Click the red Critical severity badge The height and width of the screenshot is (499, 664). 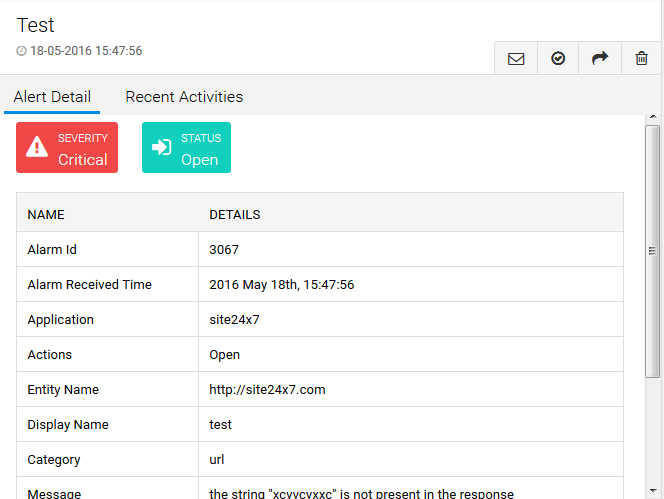pyautogui.click(x=67, y=148)
